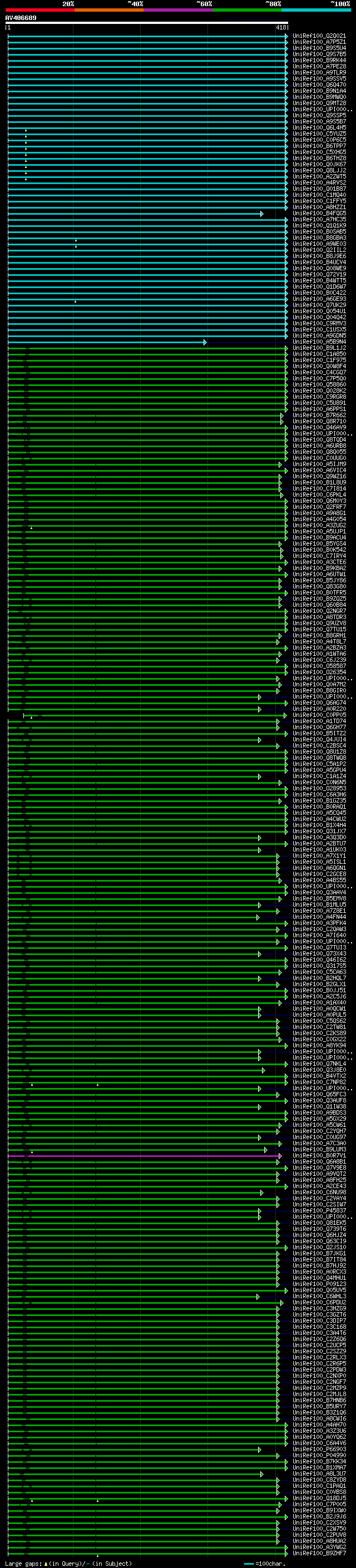Open hit UniRef100_C1FFY5

319,201
